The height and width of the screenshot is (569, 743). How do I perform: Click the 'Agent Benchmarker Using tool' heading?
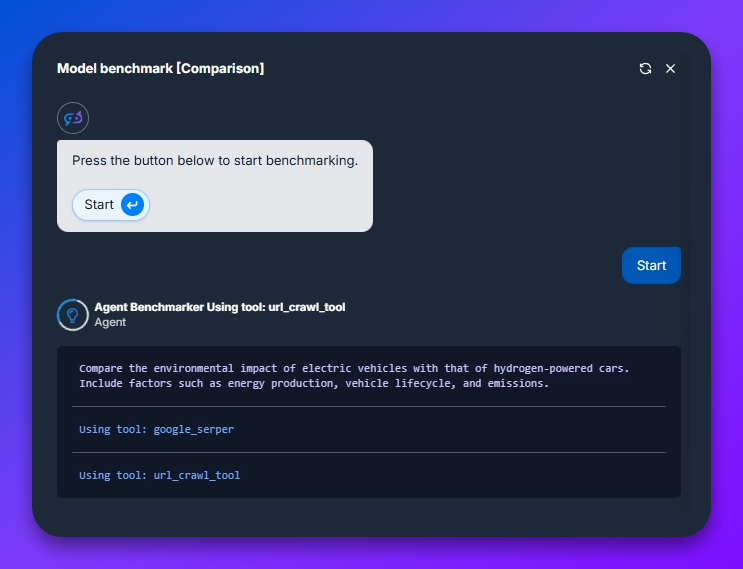tap(219, 307)
